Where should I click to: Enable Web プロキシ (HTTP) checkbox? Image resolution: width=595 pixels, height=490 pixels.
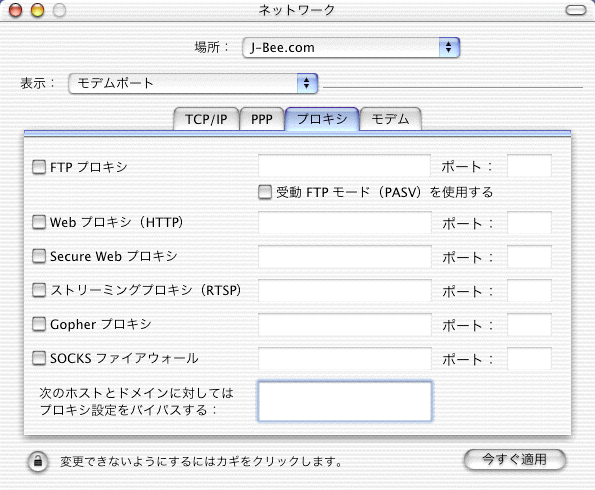tap(39, 222)
